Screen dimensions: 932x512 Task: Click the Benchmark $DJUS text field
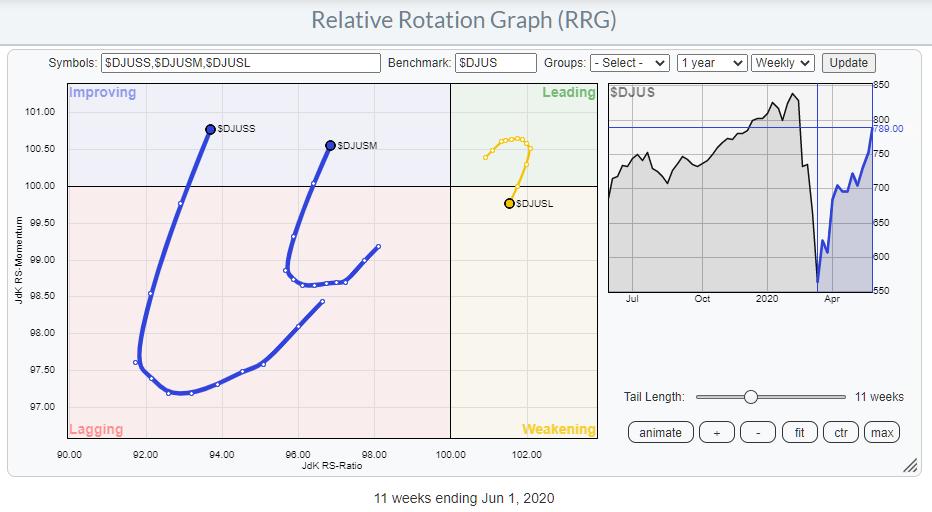click(495, 63)
